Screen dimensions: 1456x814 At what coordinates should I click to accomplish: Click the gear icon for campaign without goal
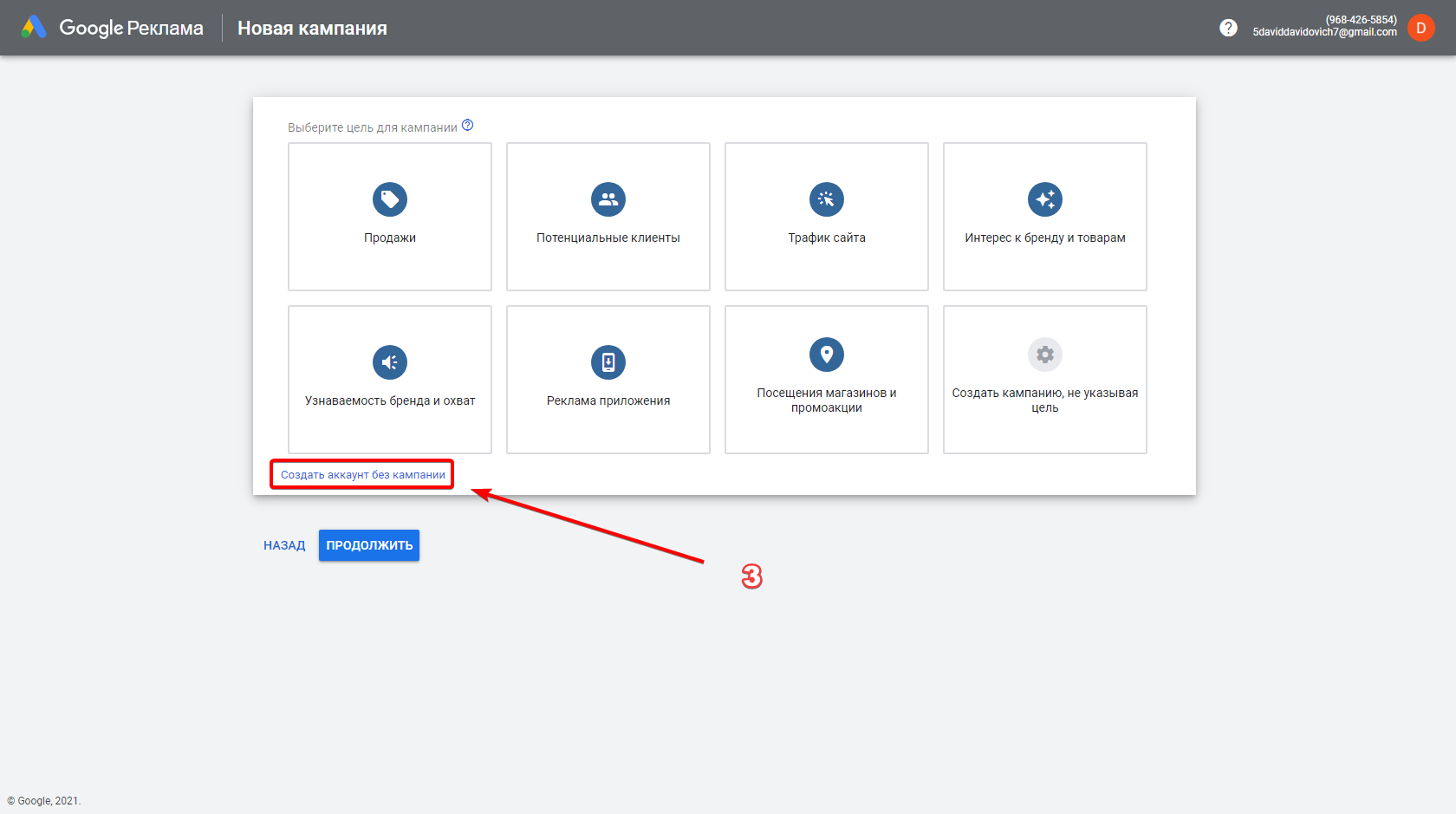pos(1045,355)
